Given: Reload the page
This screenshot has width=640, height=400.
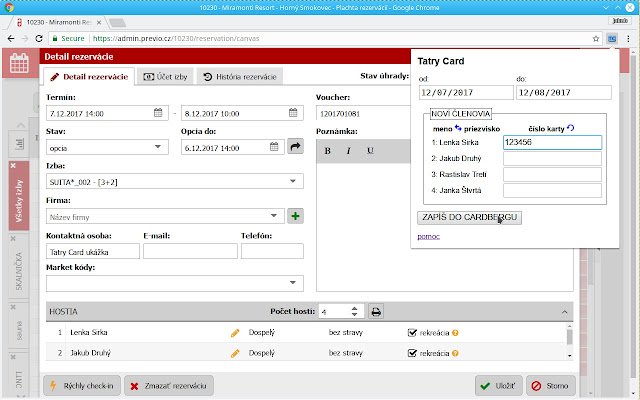Looking at the screenshot, I should [x=39, y=38].
